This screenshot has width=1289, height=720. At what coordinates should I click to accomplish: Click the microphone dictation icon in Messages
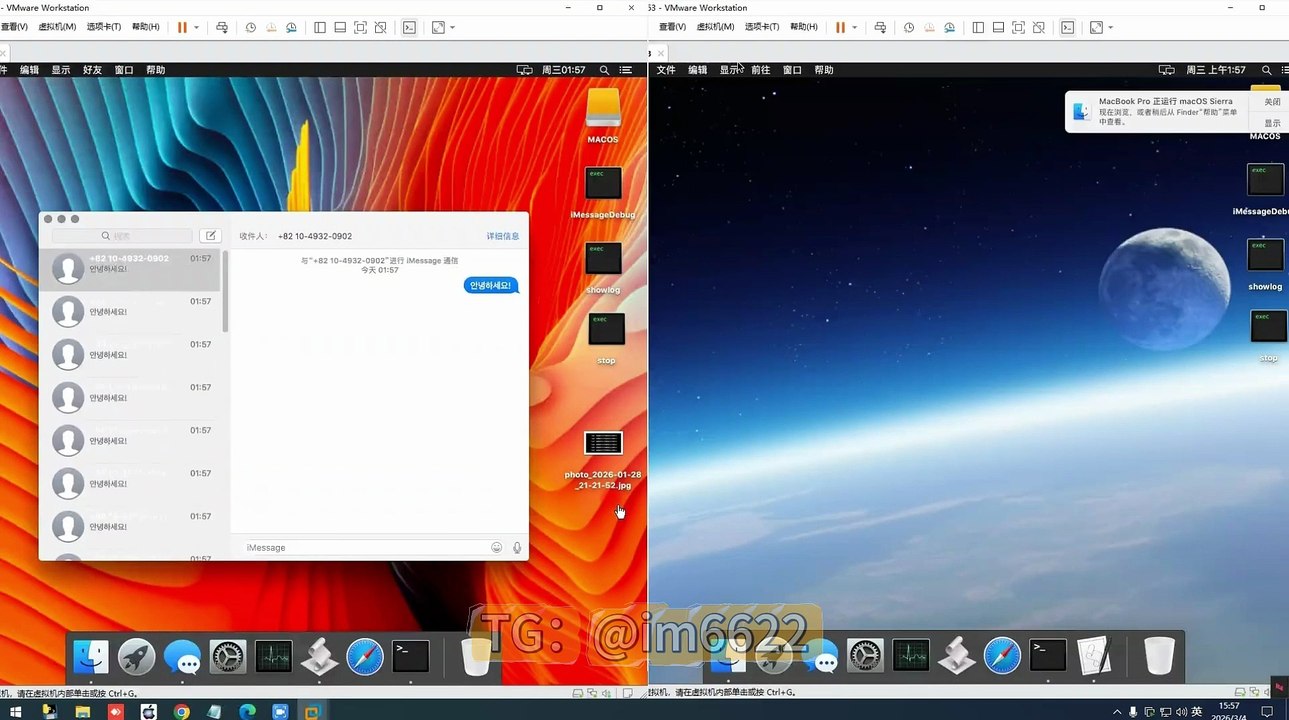(x=517, y=548)
